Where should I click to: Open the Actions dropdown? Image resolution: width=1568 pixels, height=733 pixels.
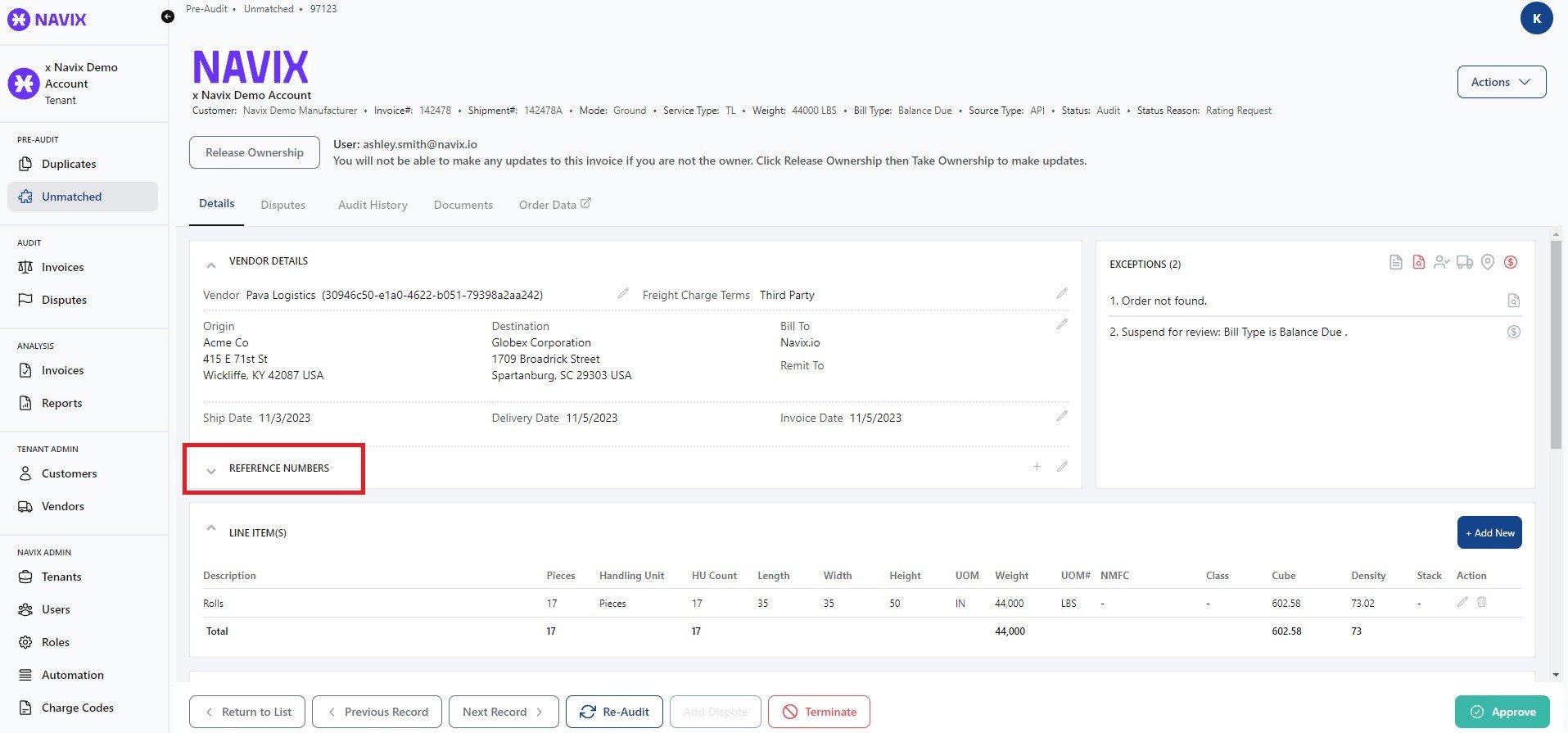tap(1502, 82)
